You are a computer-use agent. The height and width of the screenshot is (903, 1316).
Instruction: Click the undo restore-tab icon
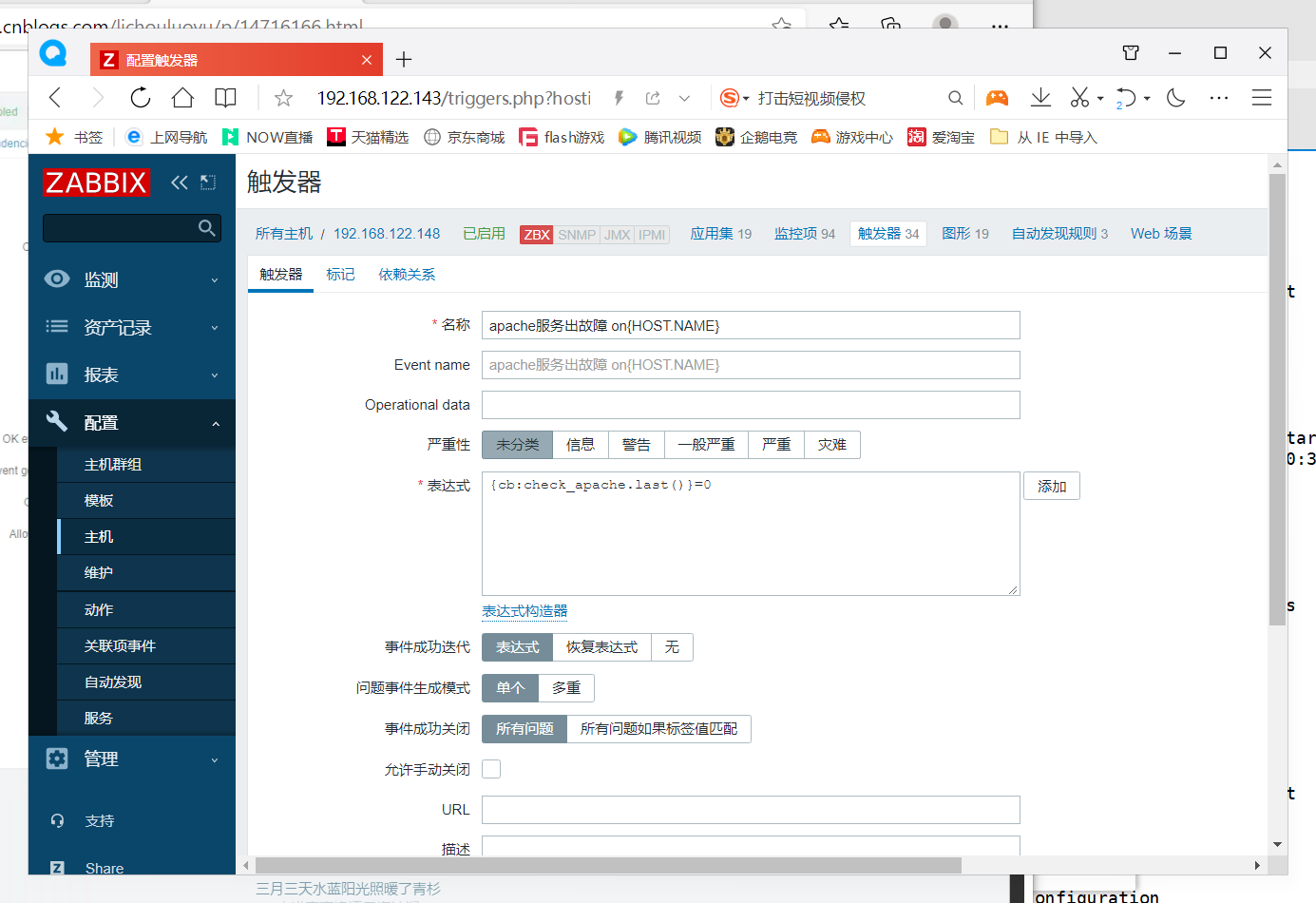[x=1126, y=98]
